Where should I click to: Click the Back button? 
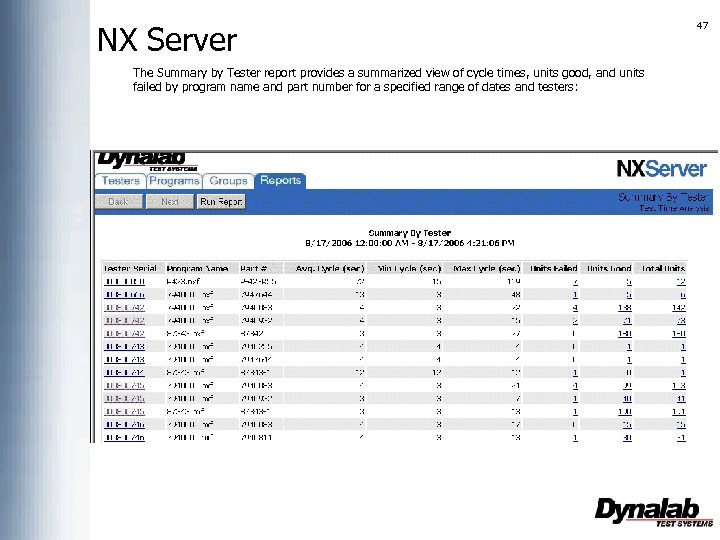tap(118, 202)
